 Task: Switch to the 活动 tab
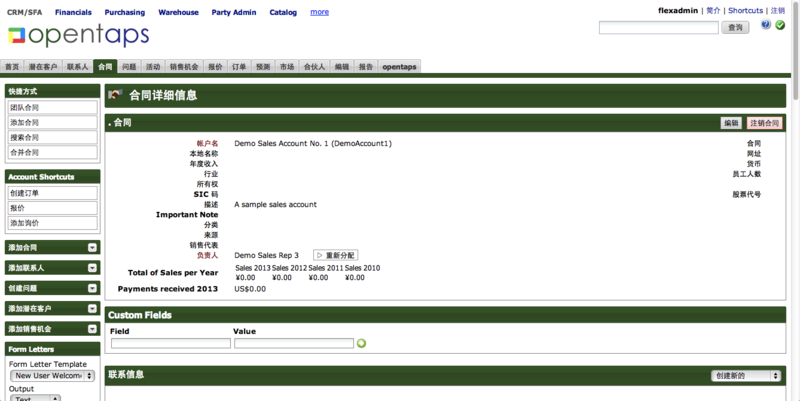tap(153, 67)
